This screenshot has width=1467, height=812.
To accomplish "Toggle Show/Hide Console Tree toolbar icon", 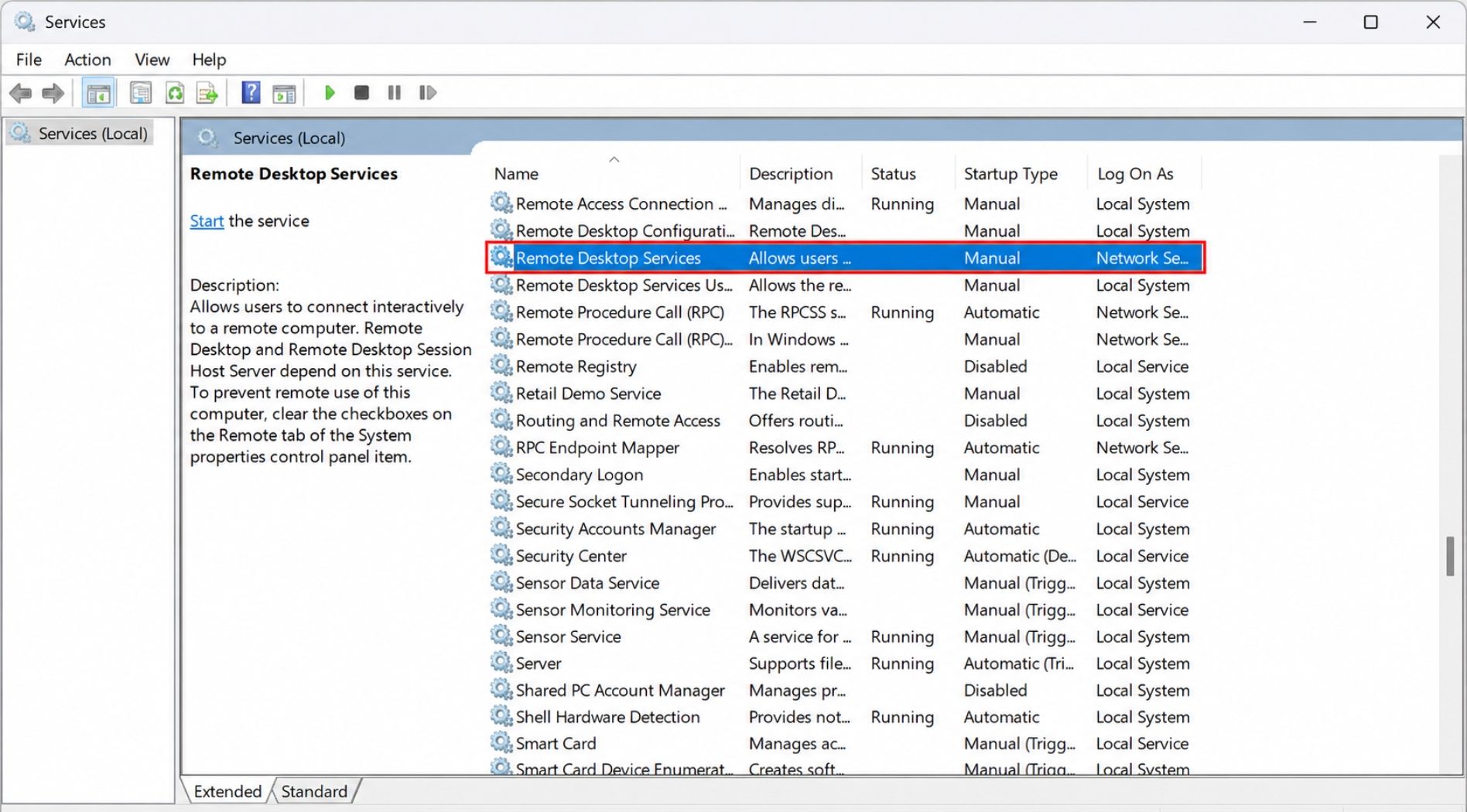I will point(98,94).
